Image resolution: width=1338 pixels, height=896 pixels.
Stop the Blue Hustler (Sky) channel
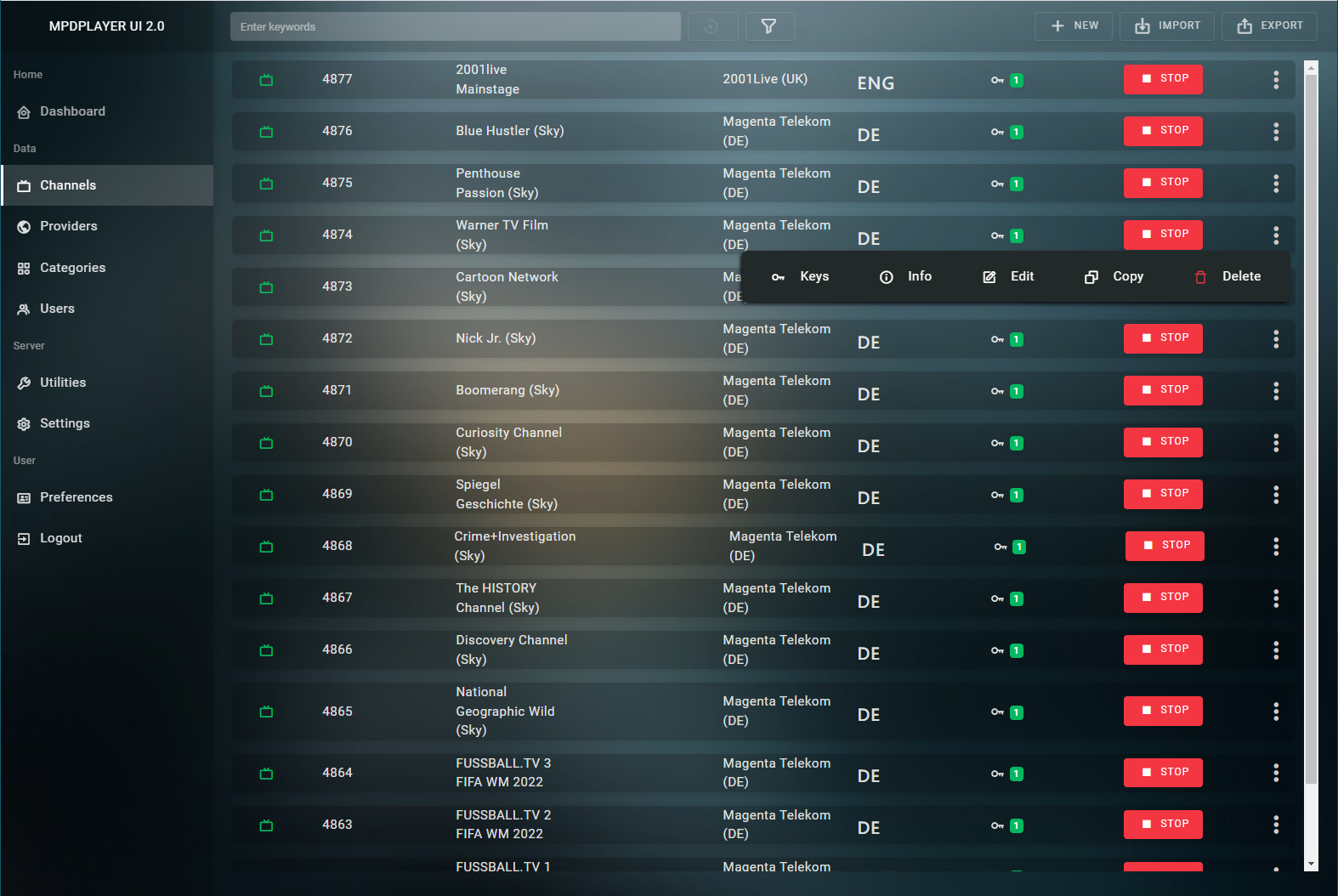click(x=1162, y=130)
